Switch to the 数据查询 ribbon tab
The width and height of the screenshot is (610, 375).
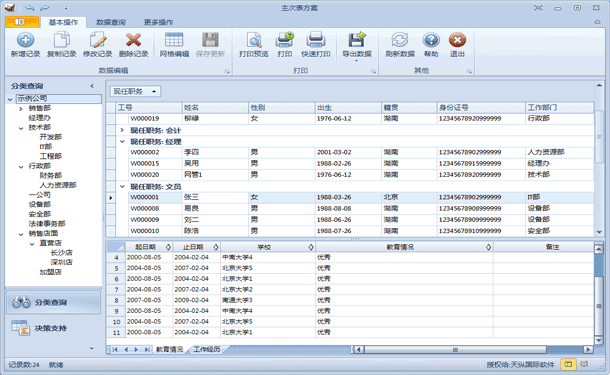click(111, 22)
